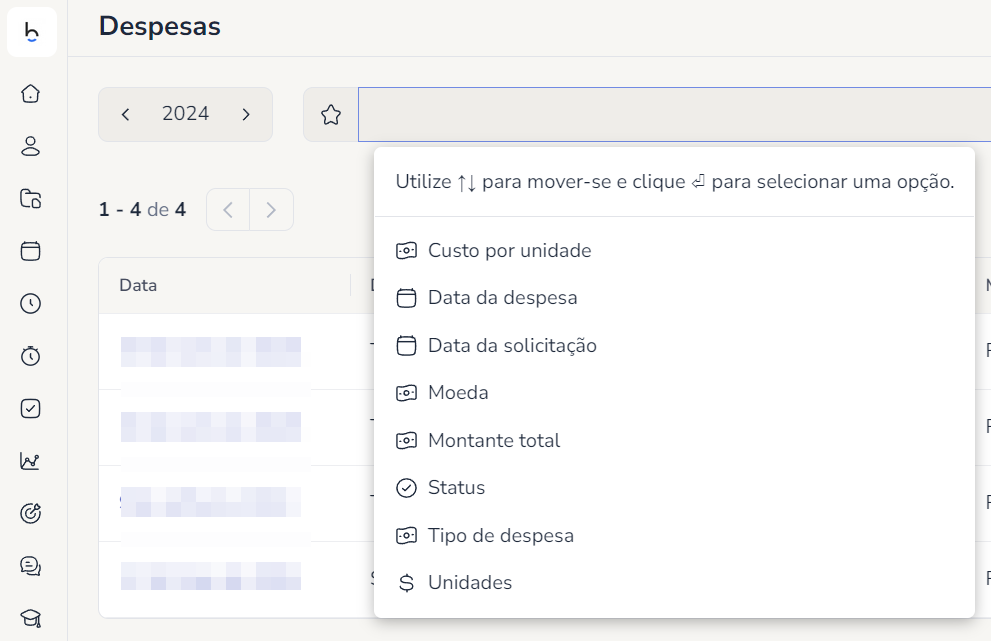Open the checkbox tasks sidebar icon
The image size is (991, 641).
tap(31, 408)
